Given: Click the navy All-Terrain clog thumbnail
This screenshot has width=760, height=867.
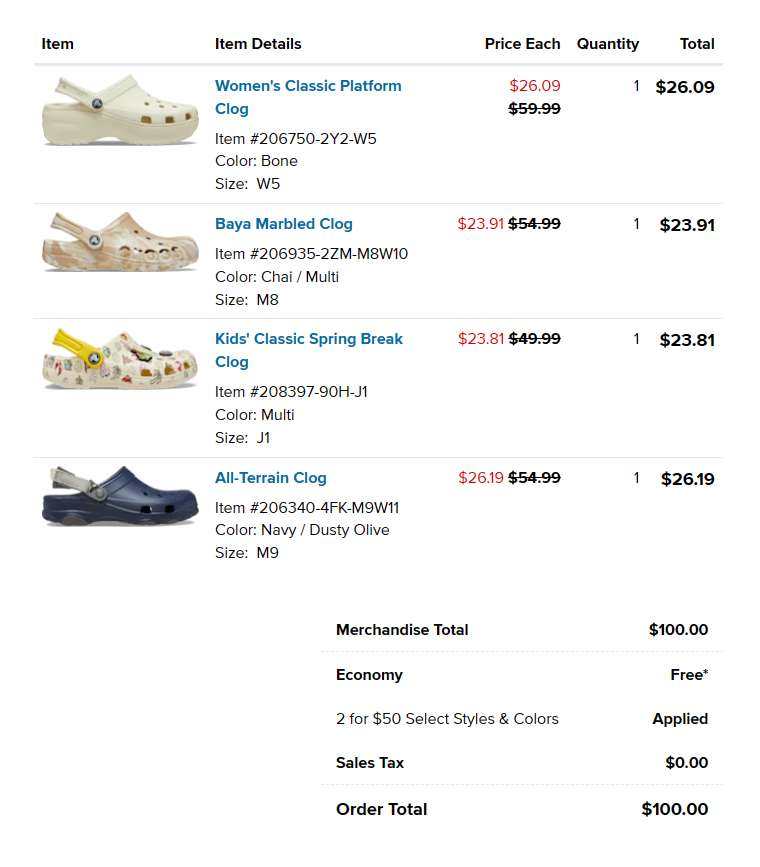Looking at the screenshot, I should coord(120,496).
